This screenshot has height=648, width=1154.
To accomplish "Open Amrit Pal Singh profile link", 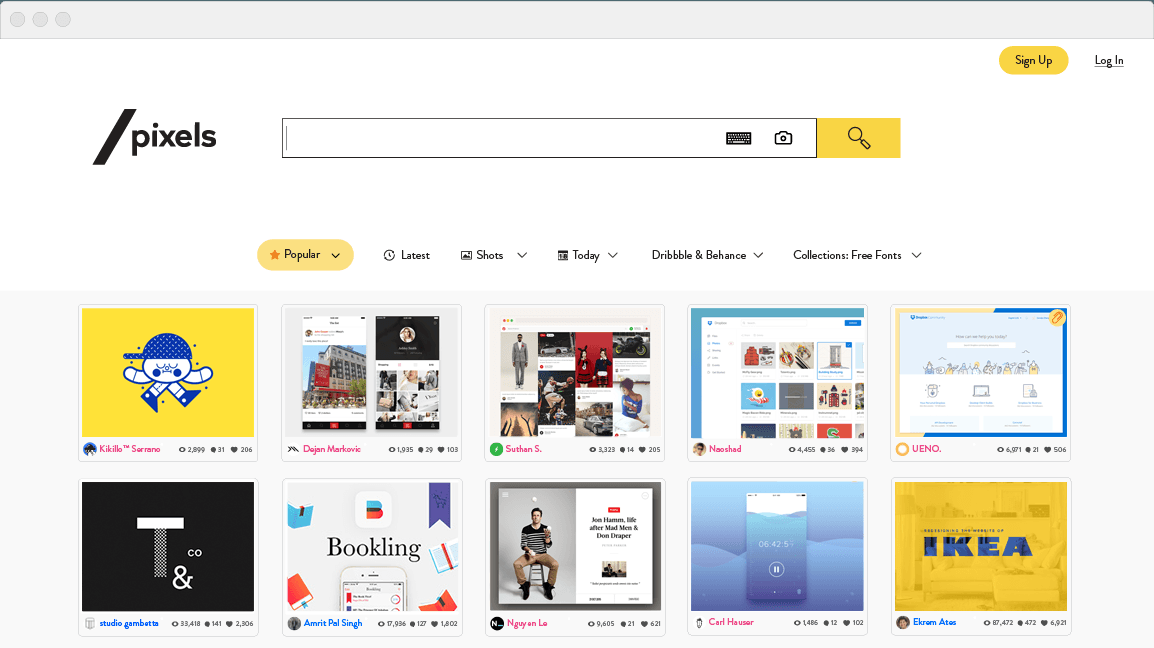I will coord(333,624).
